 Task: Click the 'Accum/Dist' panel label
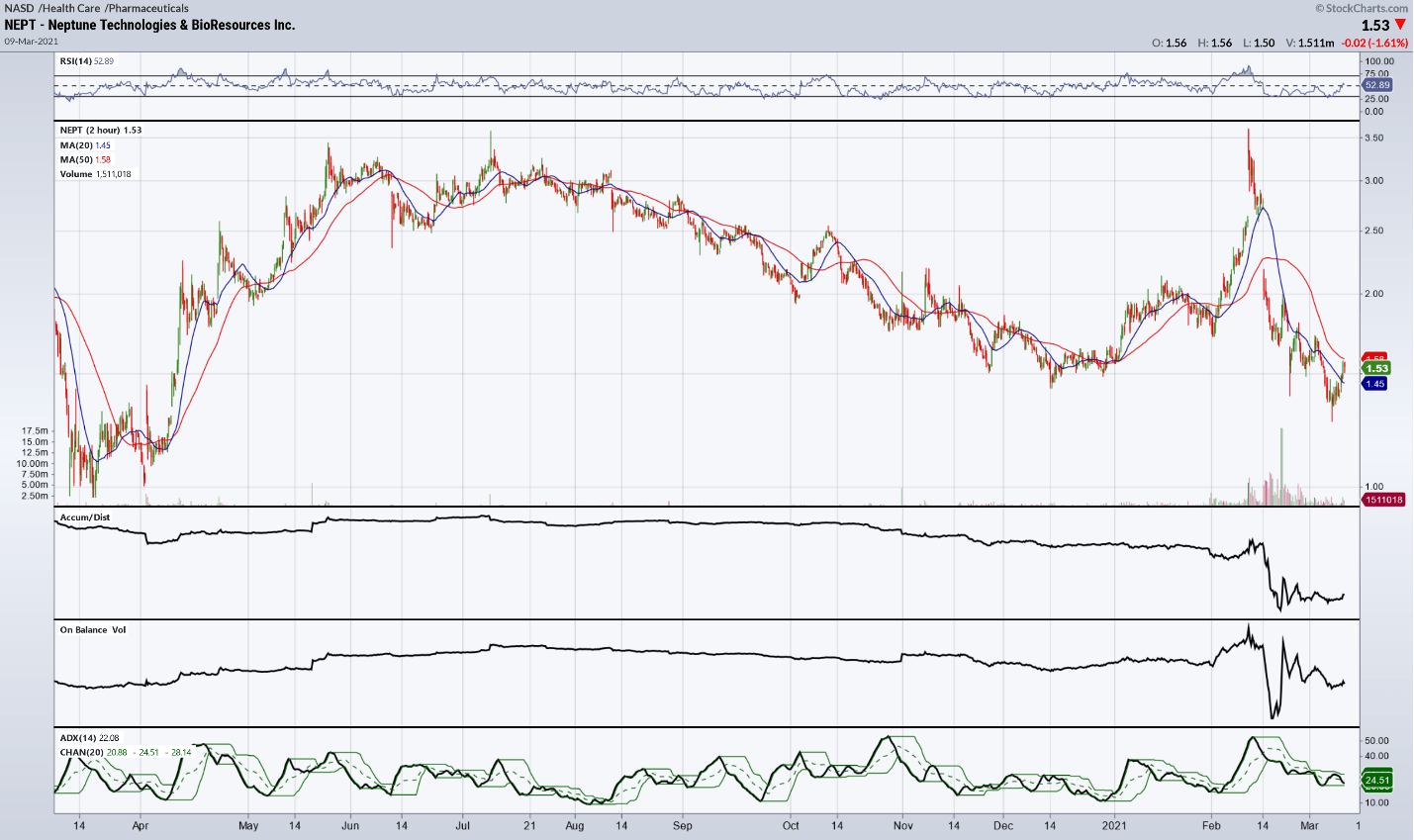(85, 517)
